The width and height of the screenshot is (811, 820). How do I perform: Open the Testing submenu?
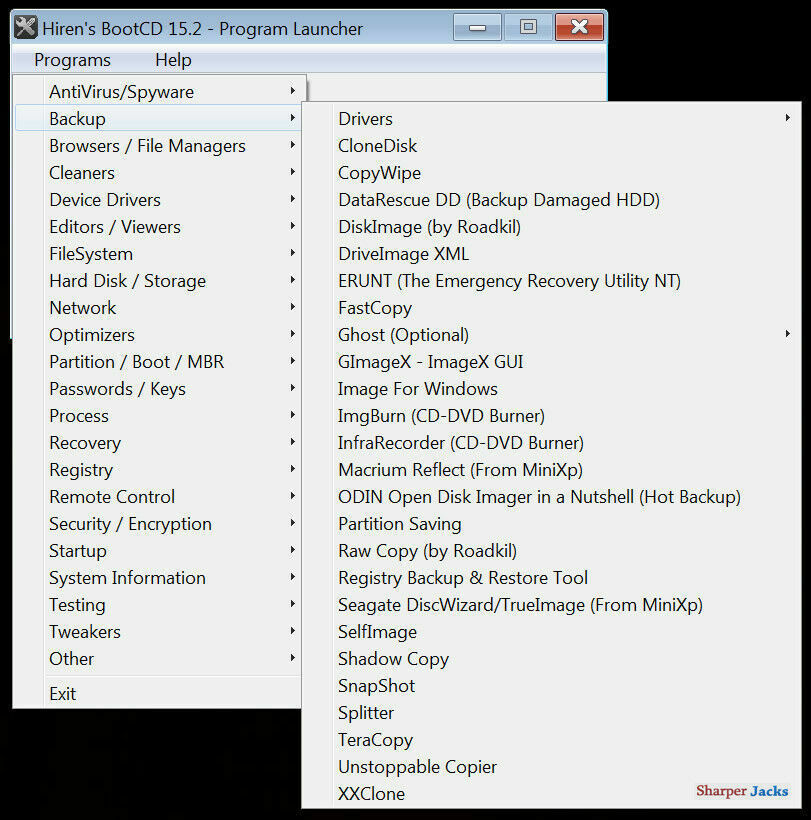(157, 605)
